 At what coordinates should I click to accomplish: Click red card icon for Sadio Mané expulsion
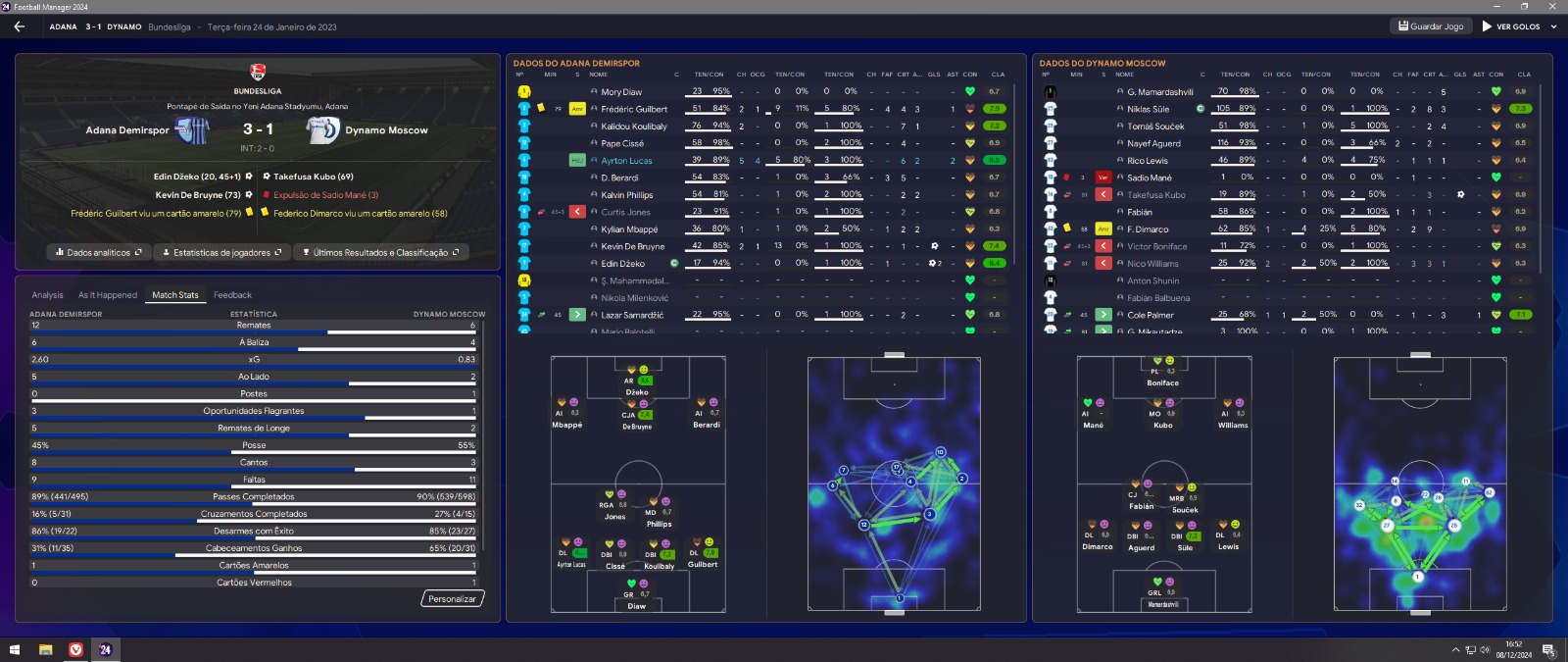[267, 195]
